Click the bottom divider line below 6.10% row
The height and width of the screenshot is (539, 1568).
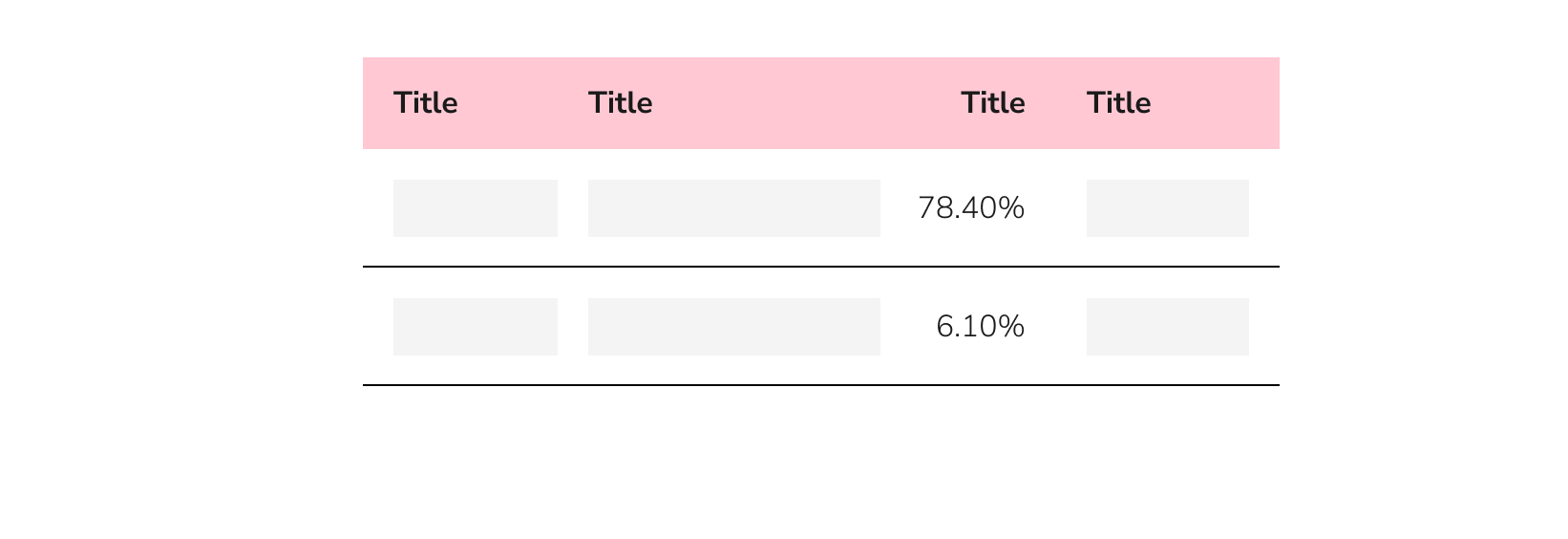[821, 385]
